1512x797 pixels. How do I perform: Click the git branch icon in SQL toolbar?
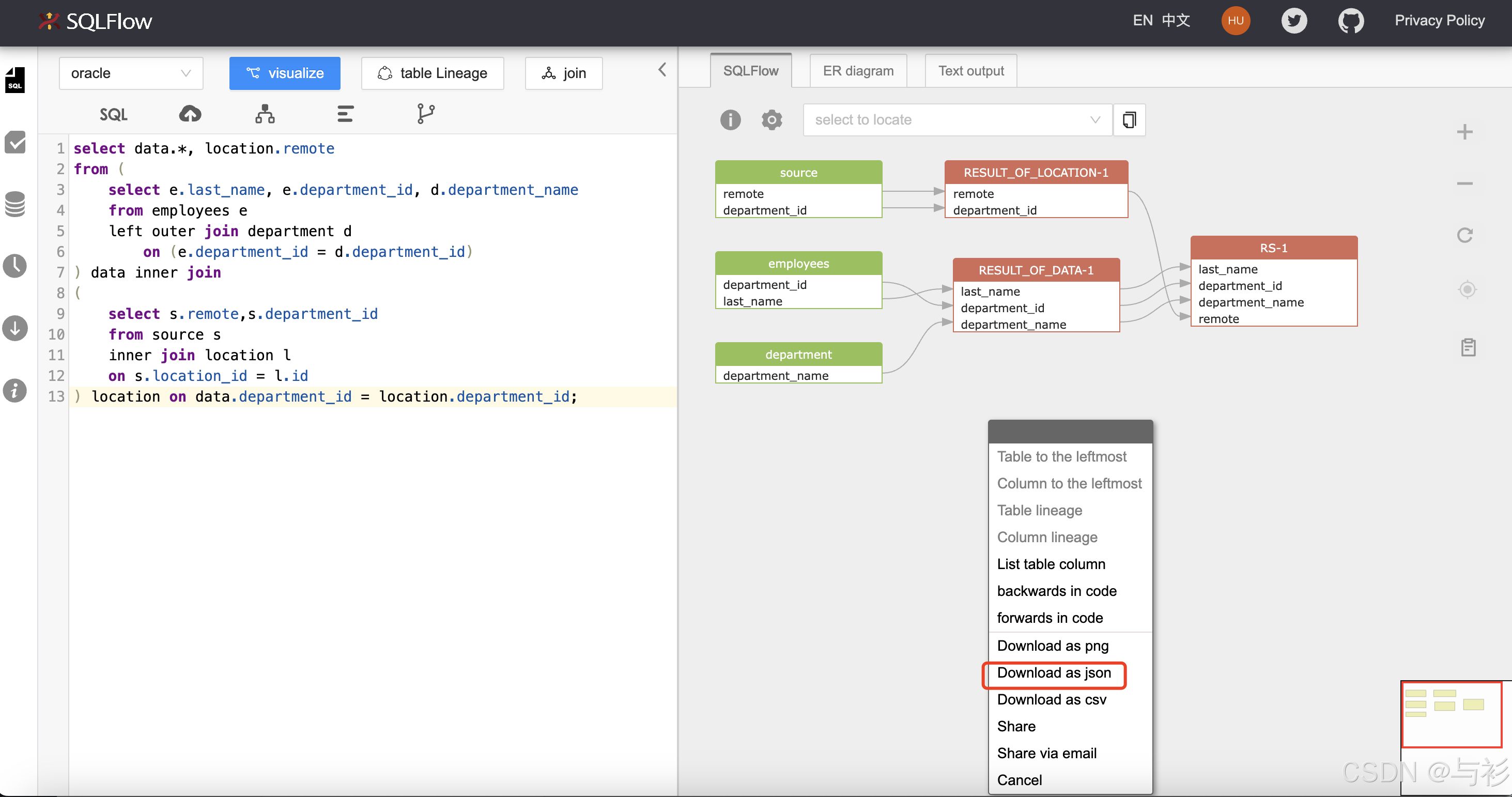[x=426, y=114]
